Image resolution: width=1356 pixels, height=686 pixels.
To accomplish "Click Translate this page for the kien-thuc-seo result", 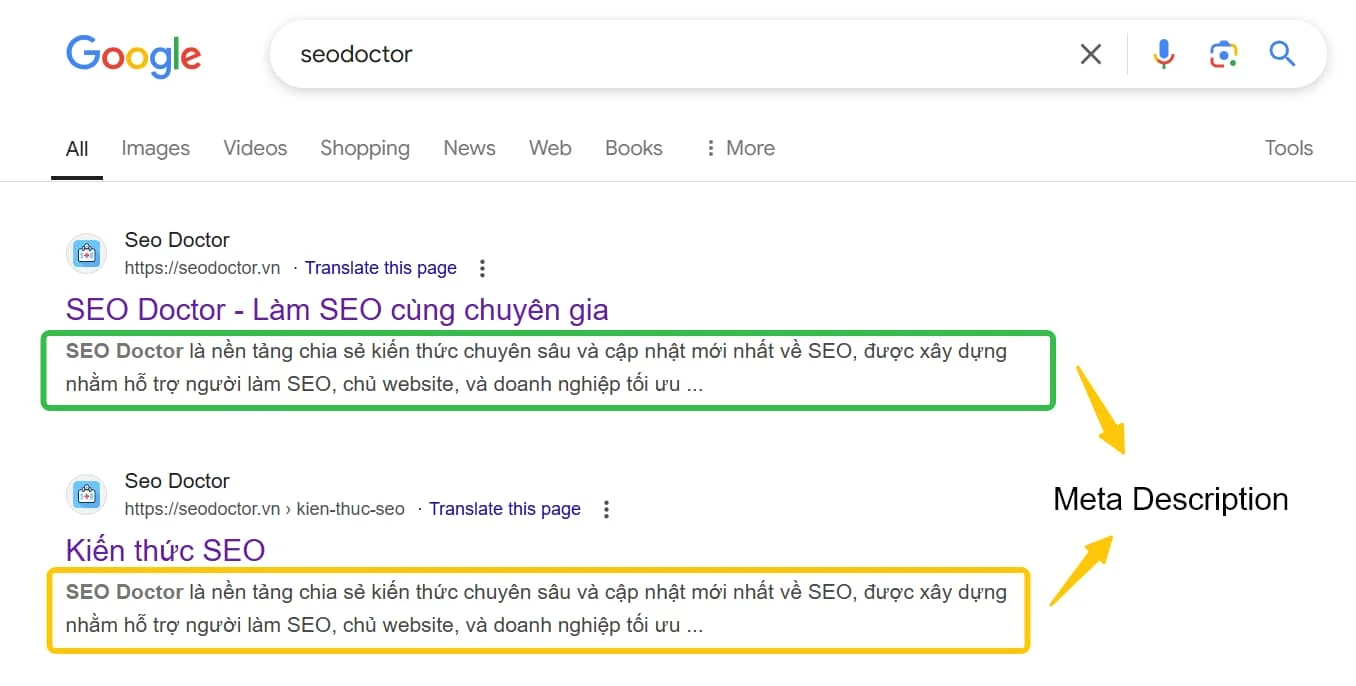I will coord(505,509).
